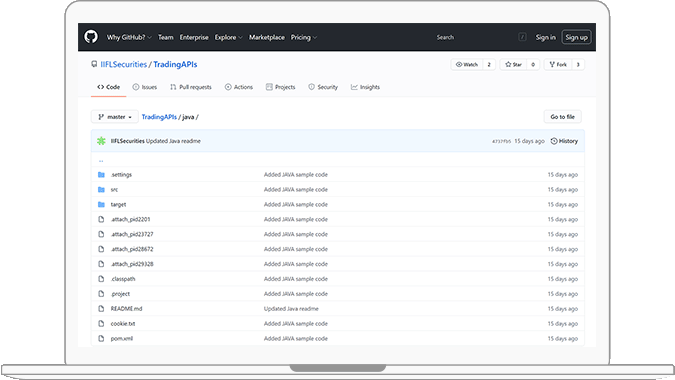Screen dimensions: 675x380
Task: Open the Marketplace link
Action: (266, 37)
